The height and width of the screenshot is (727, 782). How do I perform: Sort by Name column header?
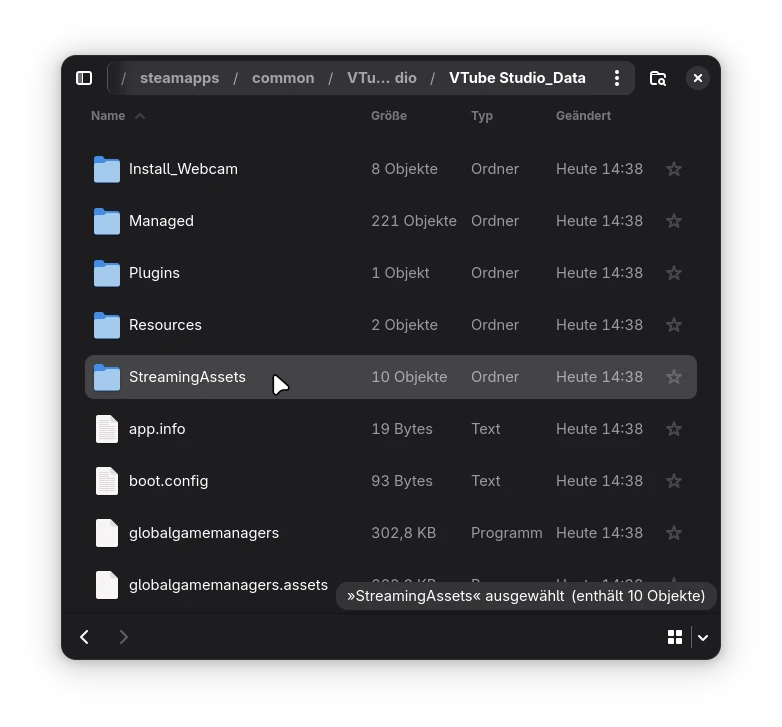pos(108,116)
